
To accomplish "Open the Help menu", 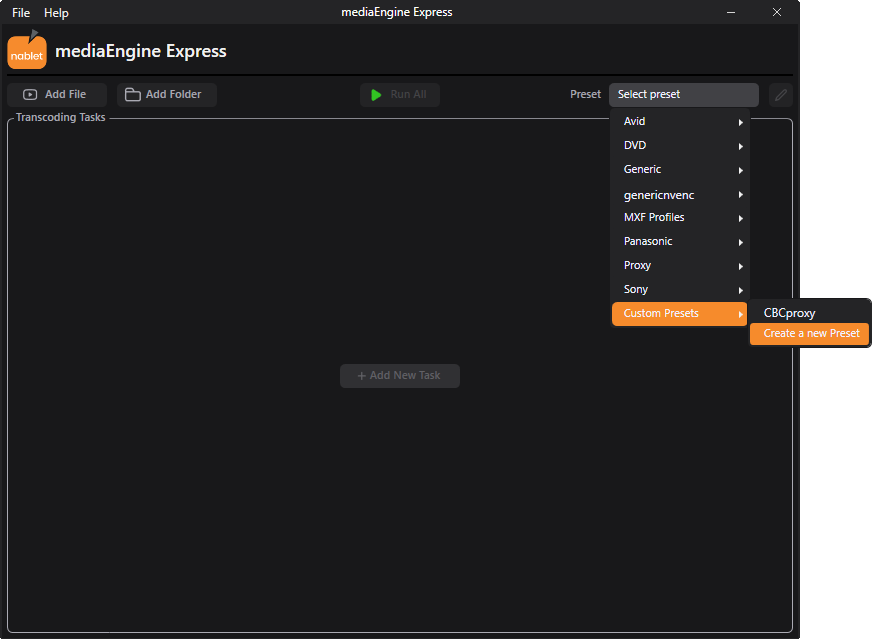I will pos(56,13).
